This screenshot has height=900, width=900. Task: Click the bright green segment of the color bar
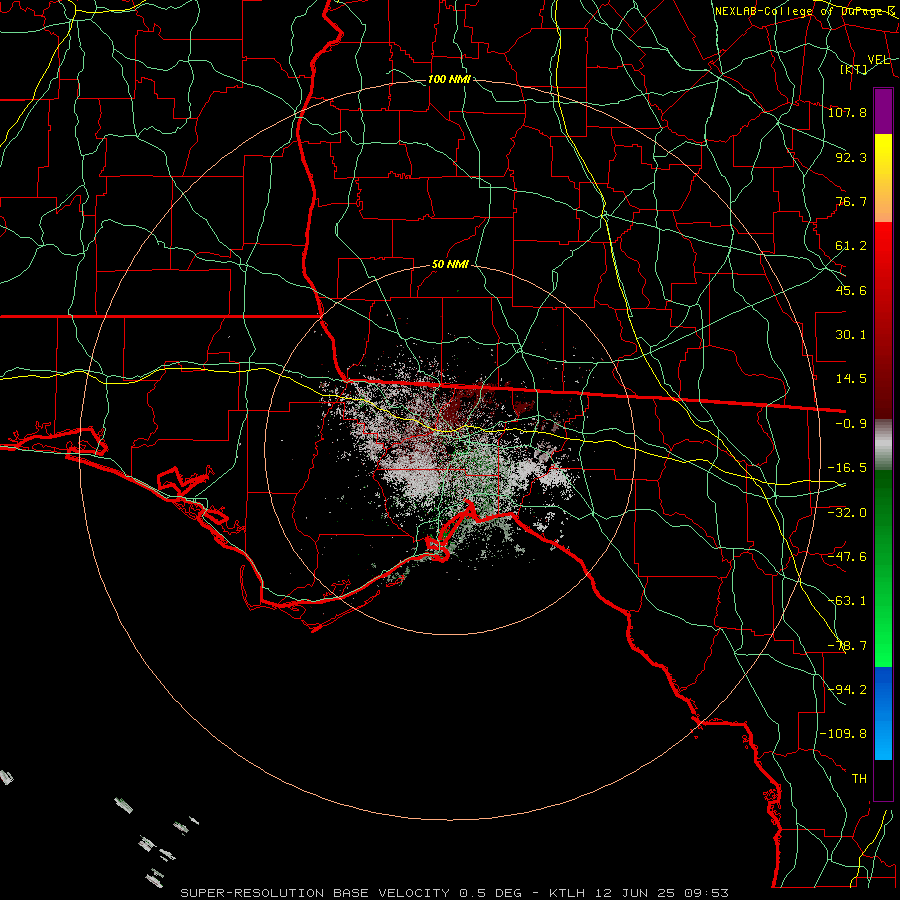pos(883,631)
